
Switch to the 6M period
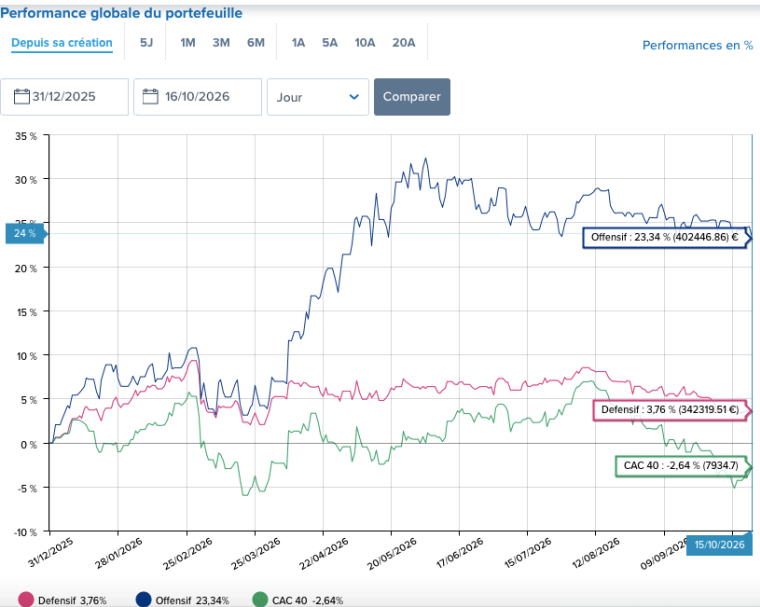click(256, 43)
